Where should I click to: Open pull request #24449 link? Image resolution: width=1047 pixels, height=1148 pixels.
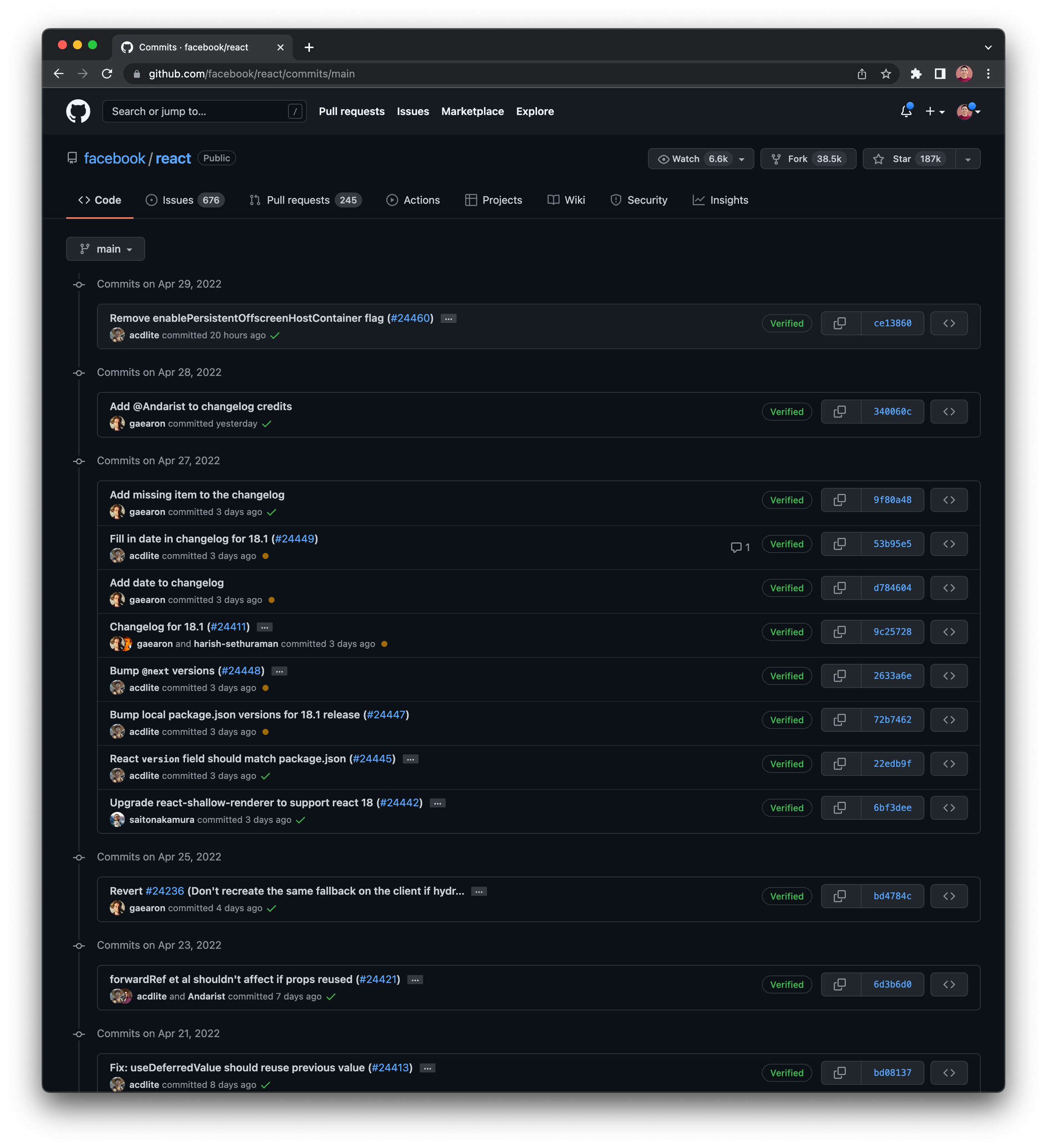[x=294, y=539]
